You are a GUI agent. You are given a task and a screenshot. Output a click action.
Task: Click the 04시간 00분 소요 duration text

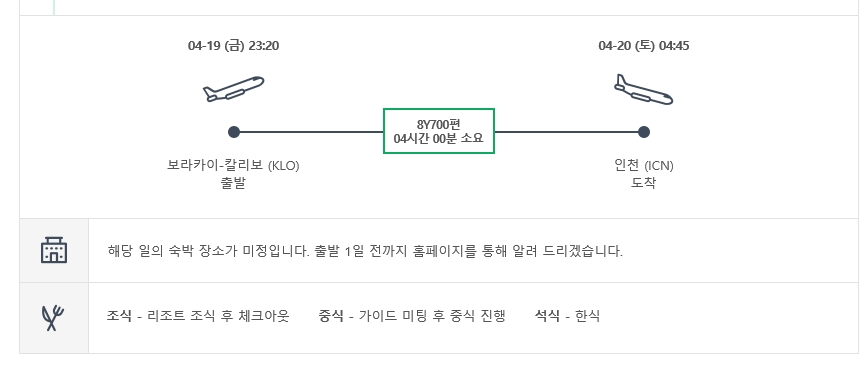(x=438, y=138)
